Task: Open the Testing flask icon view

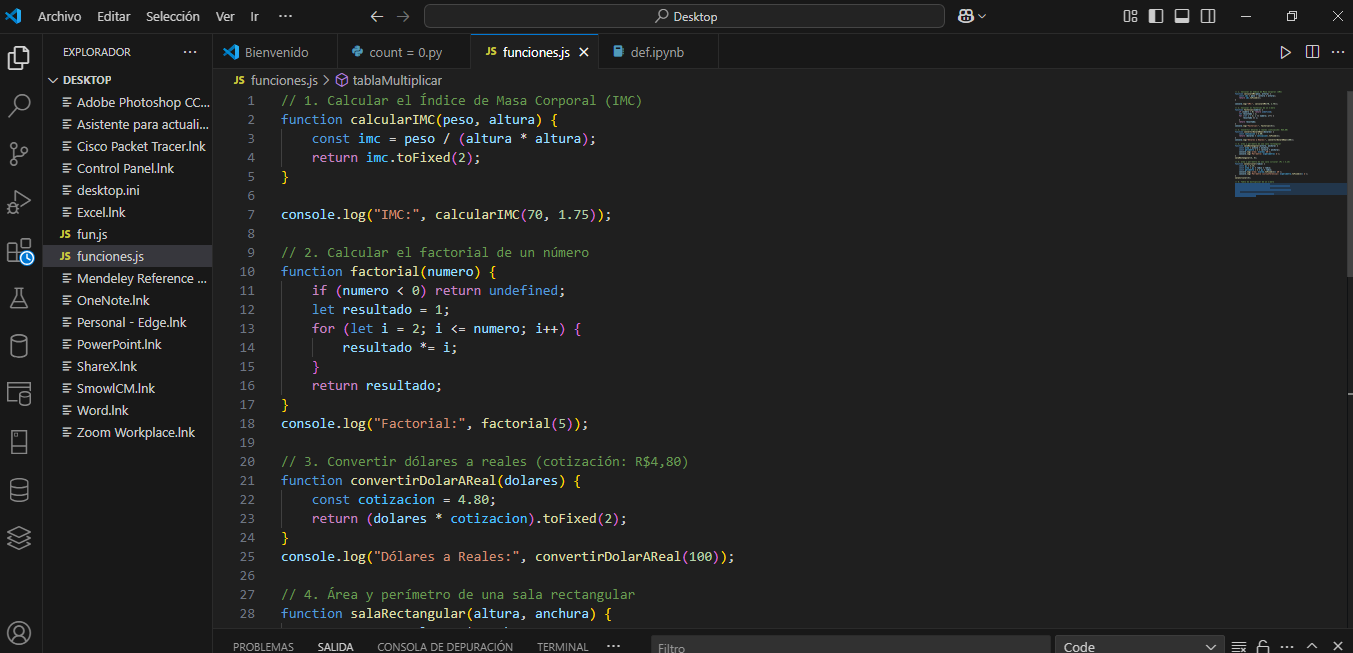Action: tap(19, 297)
